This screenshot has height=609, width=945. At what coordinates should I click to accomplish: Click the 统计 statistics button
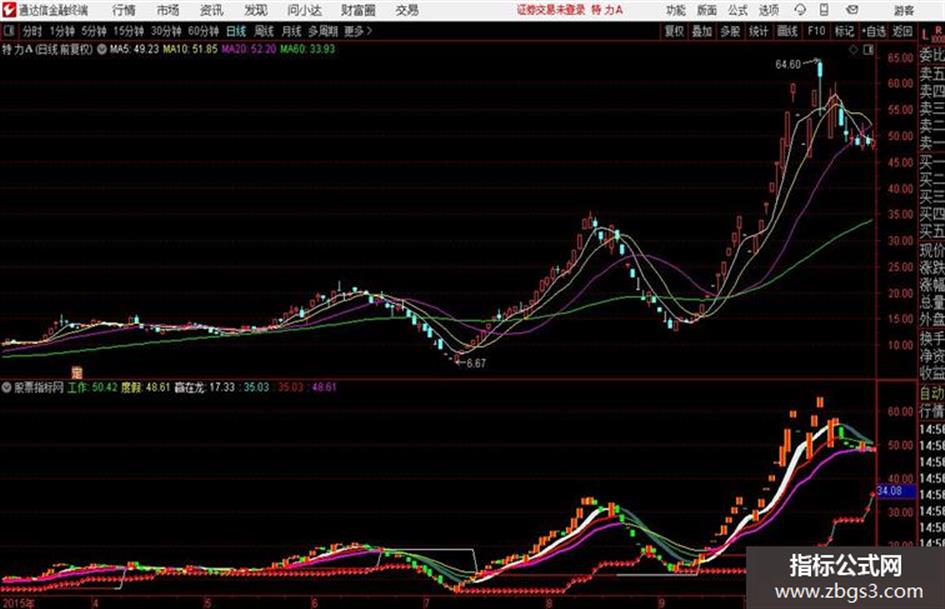tap(758, 31)
